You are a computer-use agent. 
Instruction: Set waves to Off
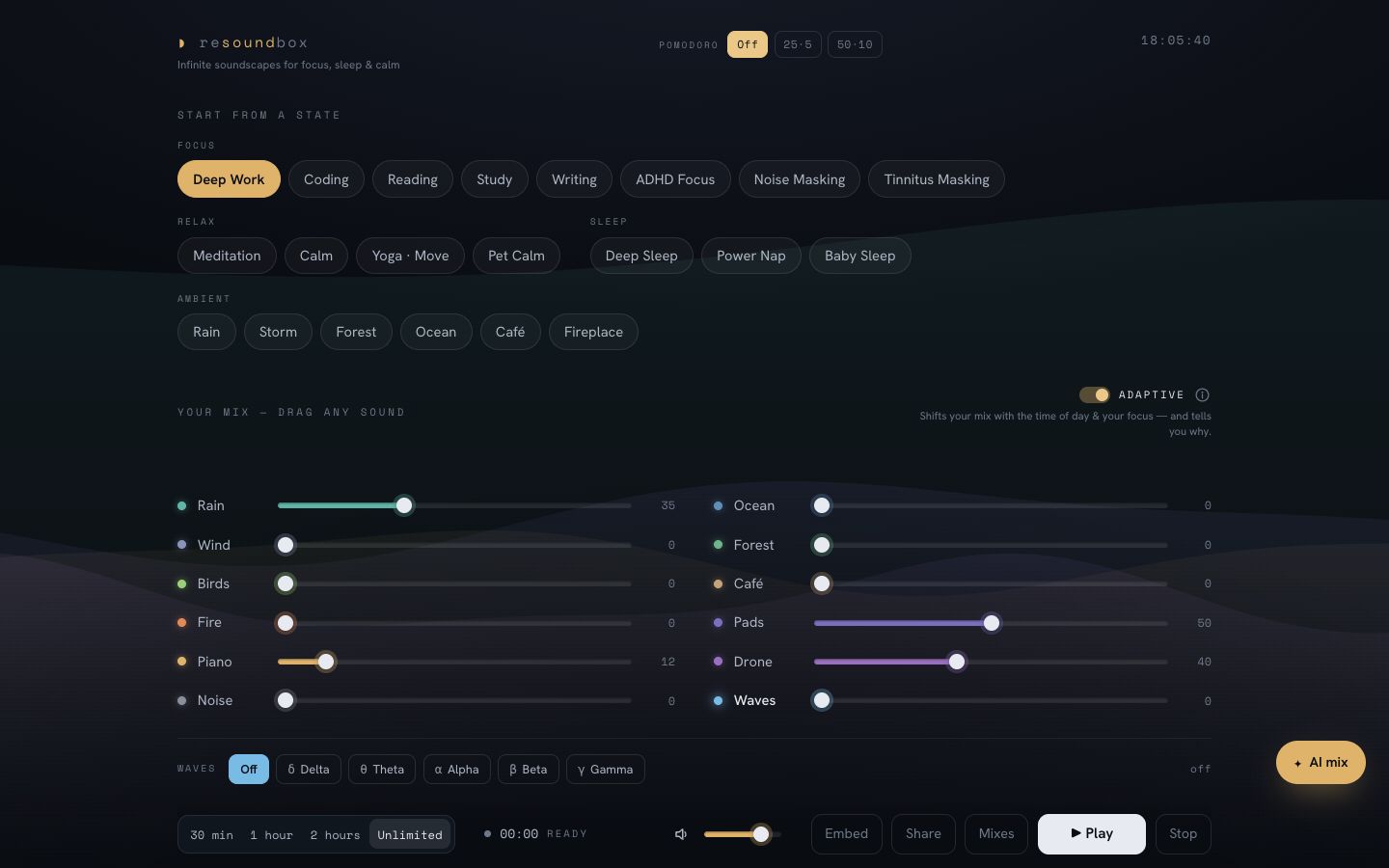[249, 769]
